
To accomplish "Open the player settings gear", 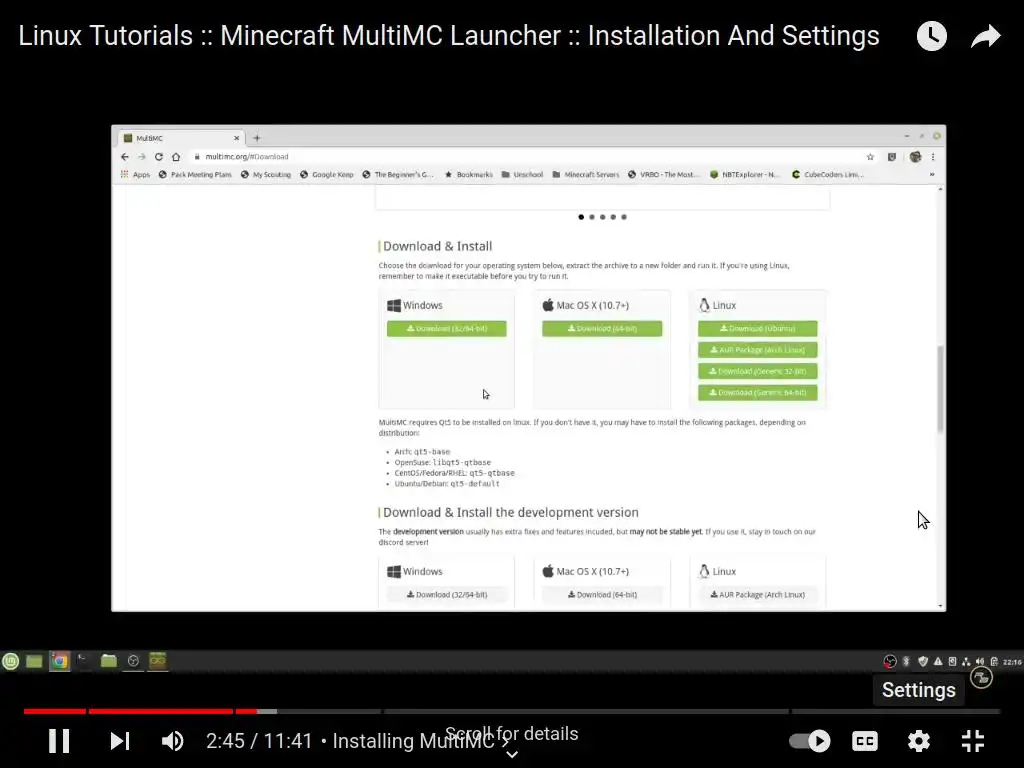I will pyautogui.click(x=919, y=741).
